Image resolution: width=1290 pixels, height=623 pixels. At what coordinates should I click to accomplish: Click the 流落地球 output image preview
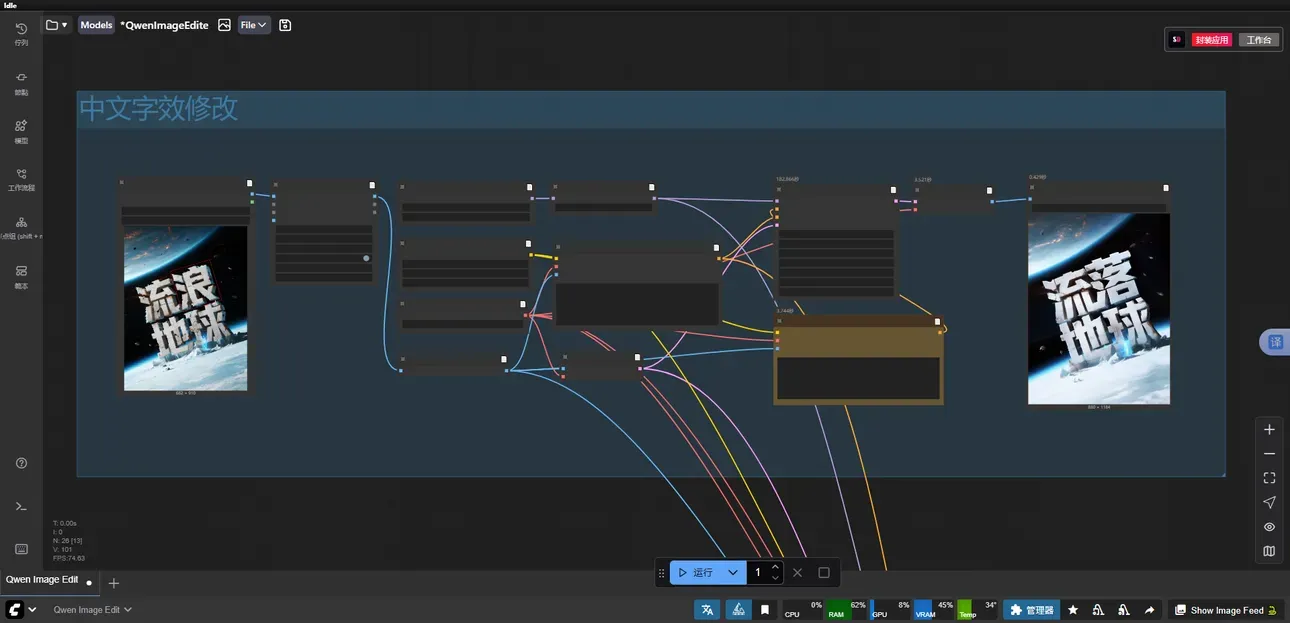pyautogui.click(x=1099, y=309)
